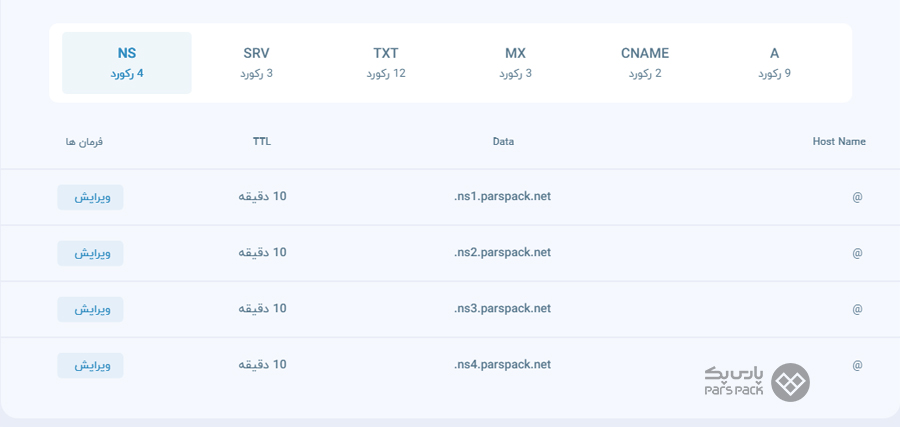
Task: Edit the ns1.parspack.net record
Action: (90, 197)
